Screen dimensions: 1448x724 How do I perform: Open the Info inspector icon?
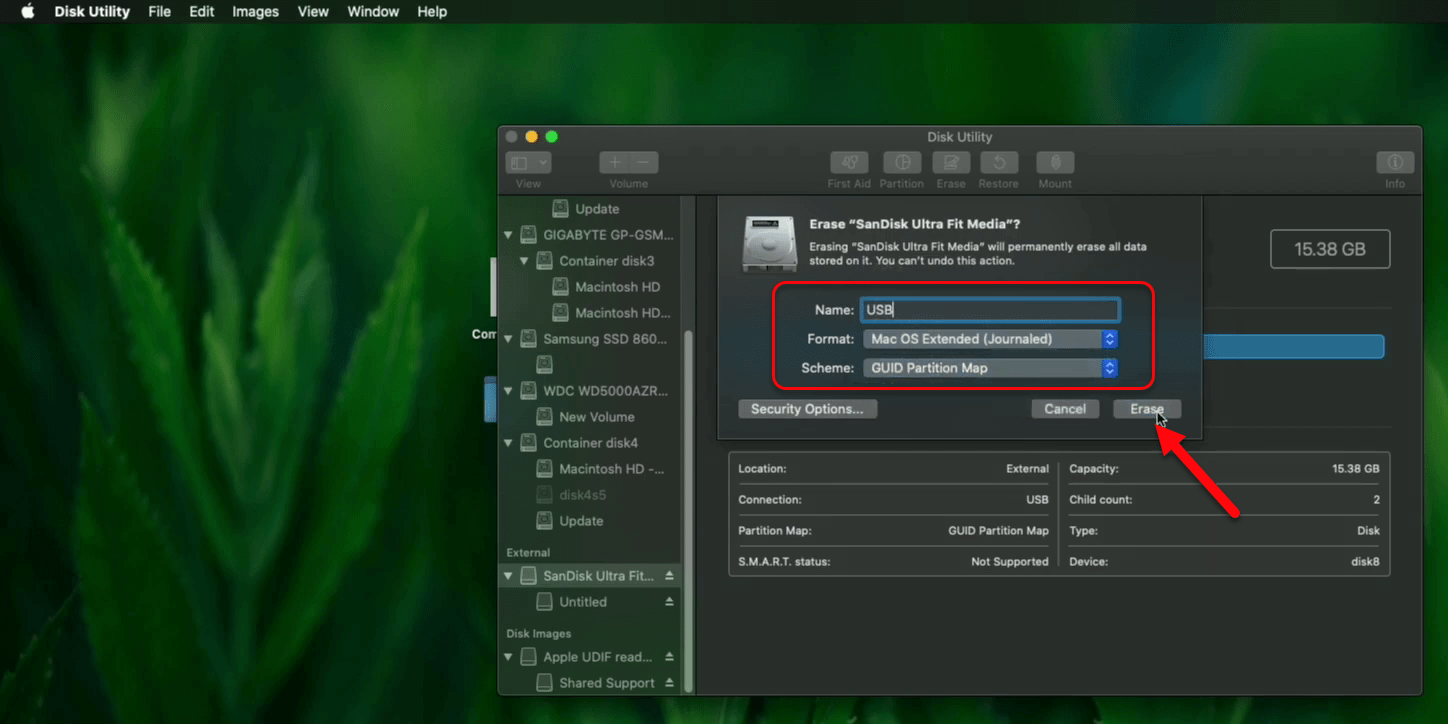(x=1395, y=162)
